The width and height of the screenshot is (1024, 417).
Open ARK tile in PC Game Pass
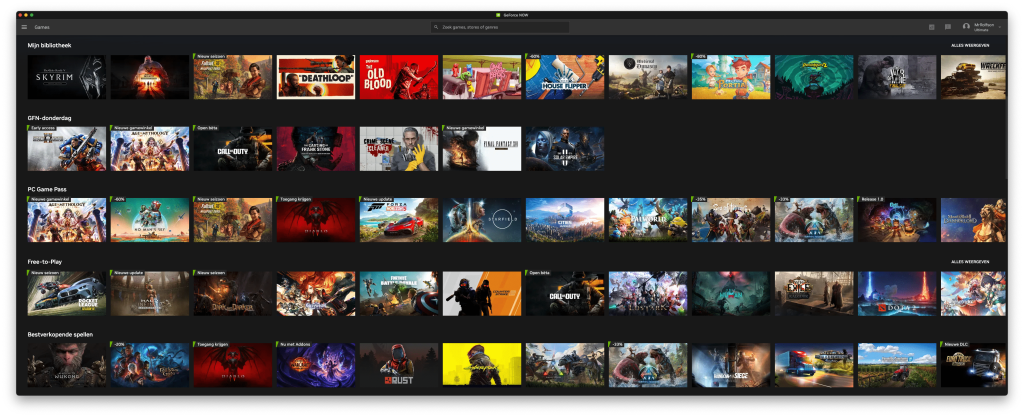(x=814, y=221)
